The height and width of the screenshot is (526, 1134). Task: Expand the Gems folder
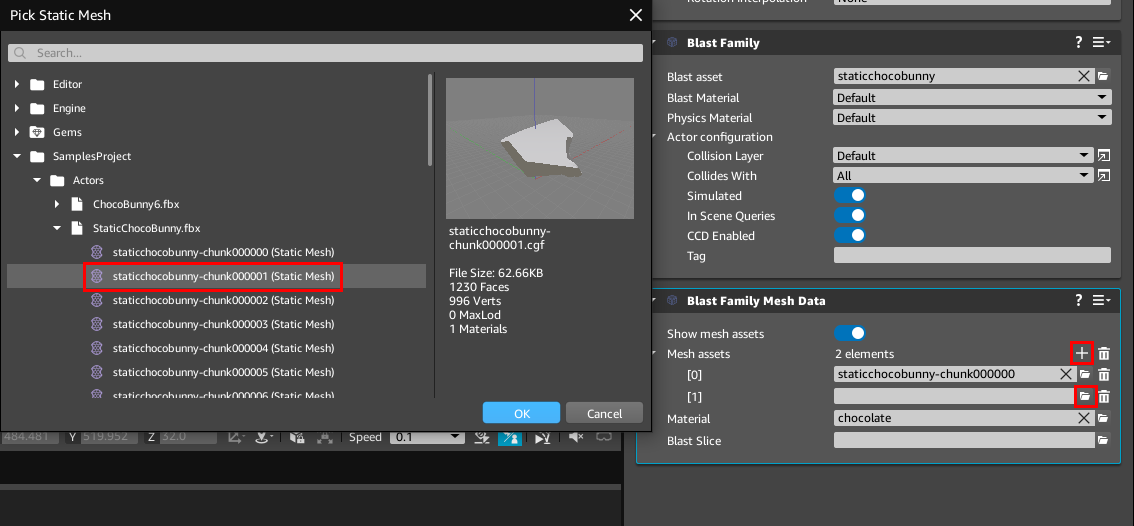pos(17,132)
